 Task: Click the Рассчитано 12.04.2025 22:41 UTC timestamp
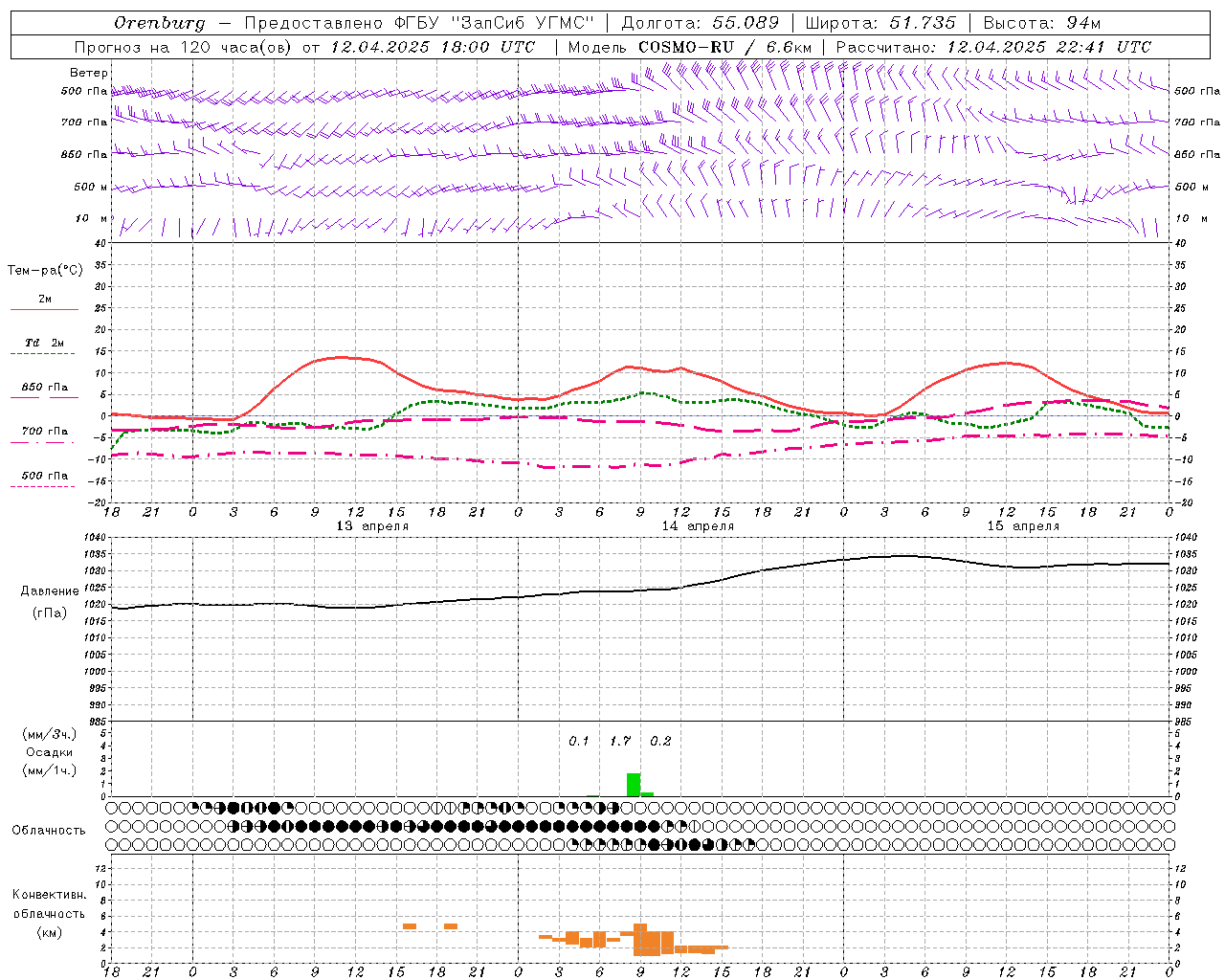tap(993, 47)
